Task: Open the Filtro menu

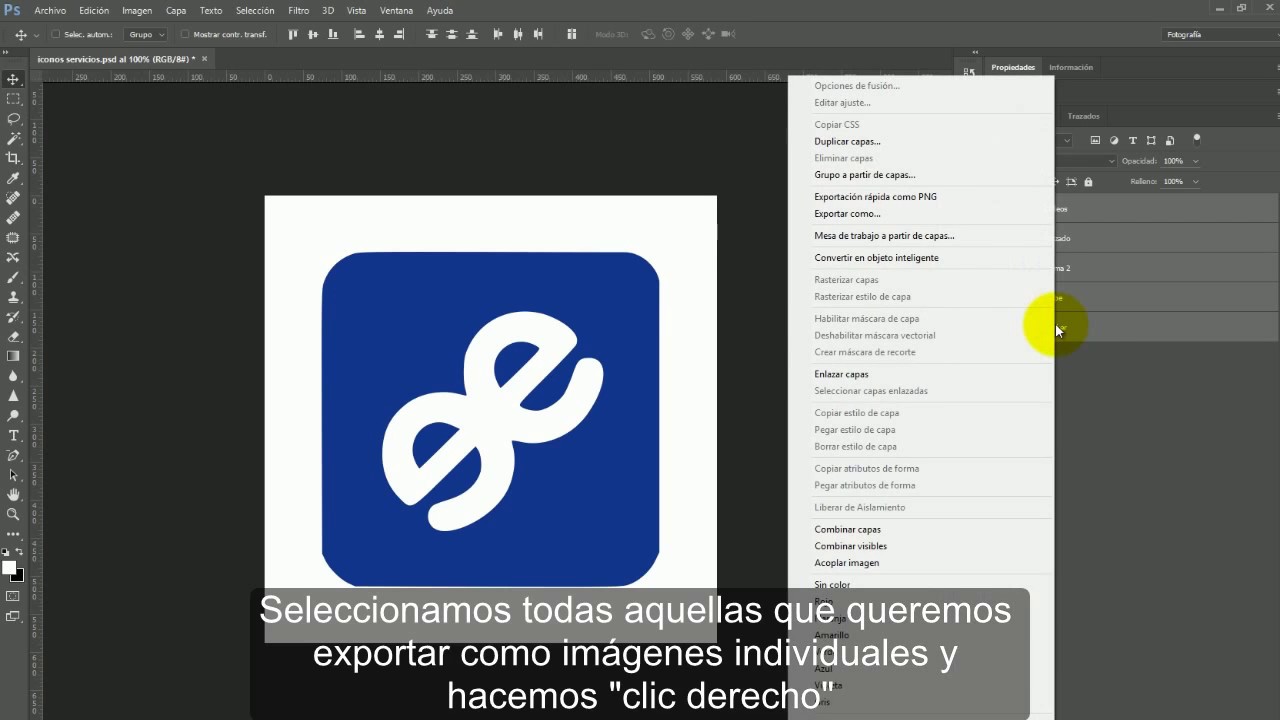Action: pyautogui.click(x=298, y=10)
